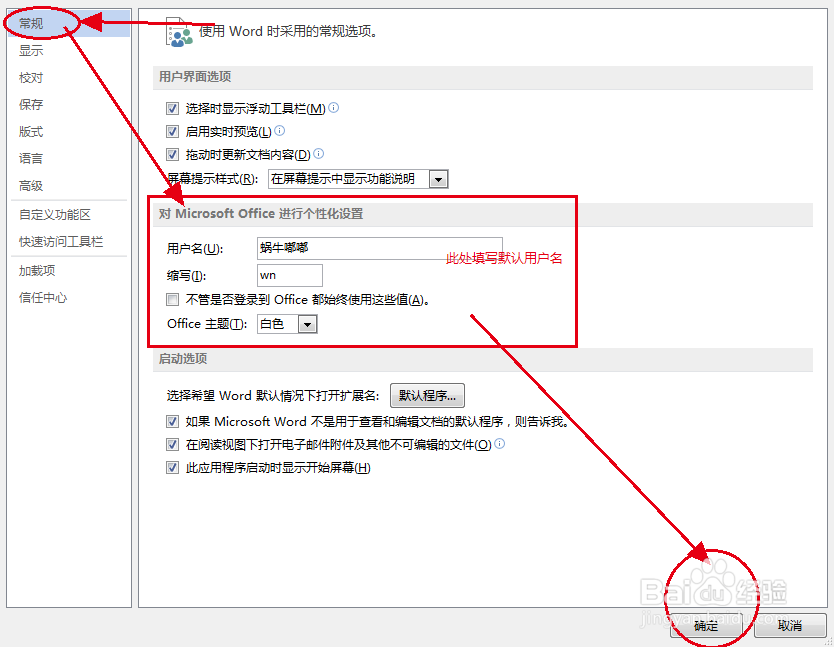Screen dimensions: 834x647
Task: Toggle default program notification checkbox
Action: pos(172,421)
